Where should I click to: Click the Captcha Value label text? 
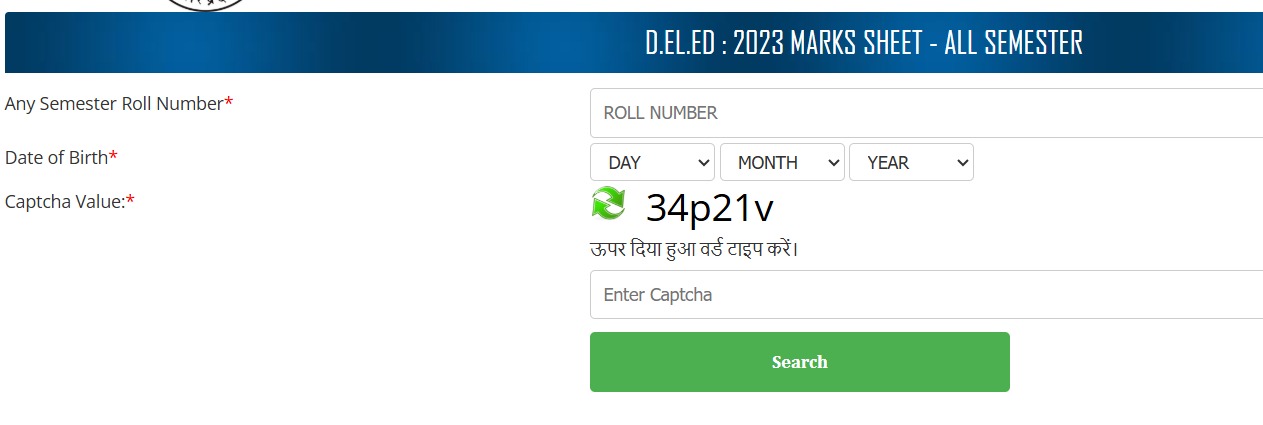[x=65, y=201]
